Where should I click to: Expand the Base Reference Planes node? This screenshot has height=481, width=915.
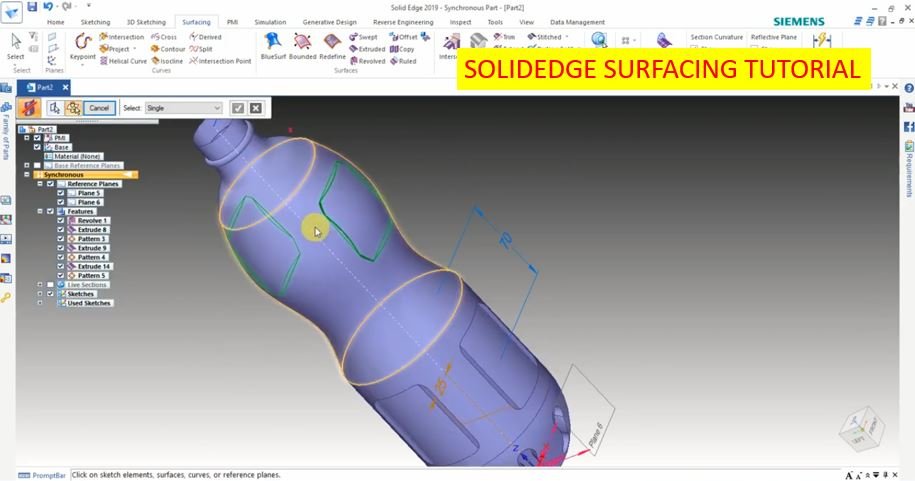26,166
